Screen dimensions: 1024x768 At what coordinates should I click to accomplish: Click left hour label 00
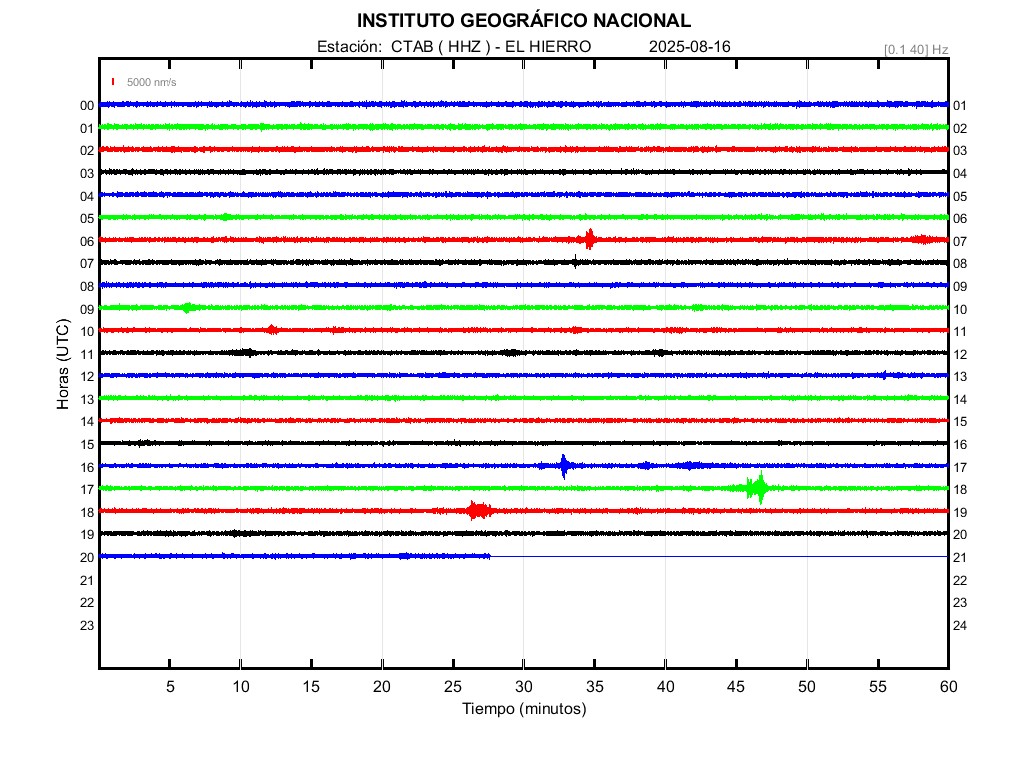[x=87, y=106]
